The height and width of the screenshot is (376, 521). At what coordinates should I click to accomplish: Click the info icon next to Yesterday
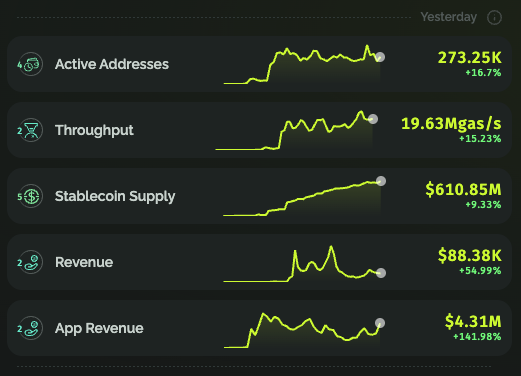494,17
